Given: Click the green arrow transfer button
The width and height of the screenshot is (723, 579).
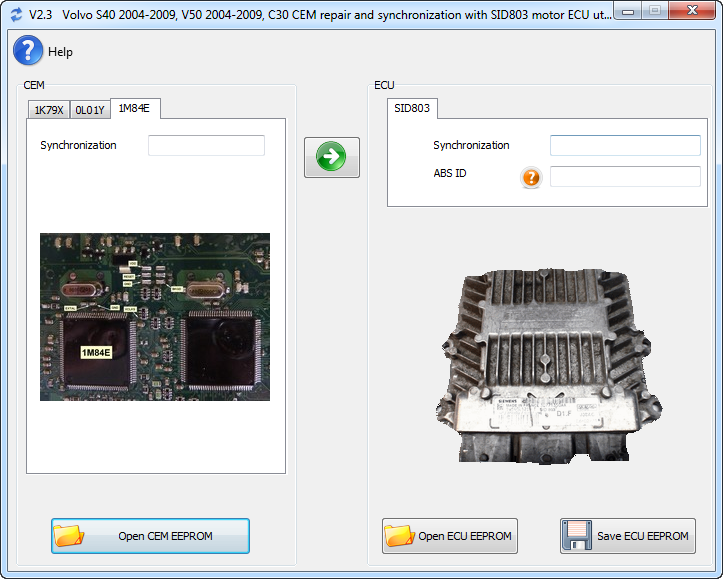Looking at the screenshot, I should coord(332,157).
